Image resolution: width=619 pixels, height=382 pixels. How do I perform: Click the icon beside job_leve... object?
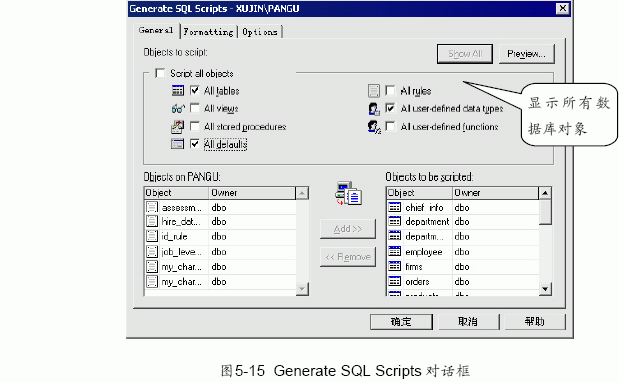tap(152, 251)
